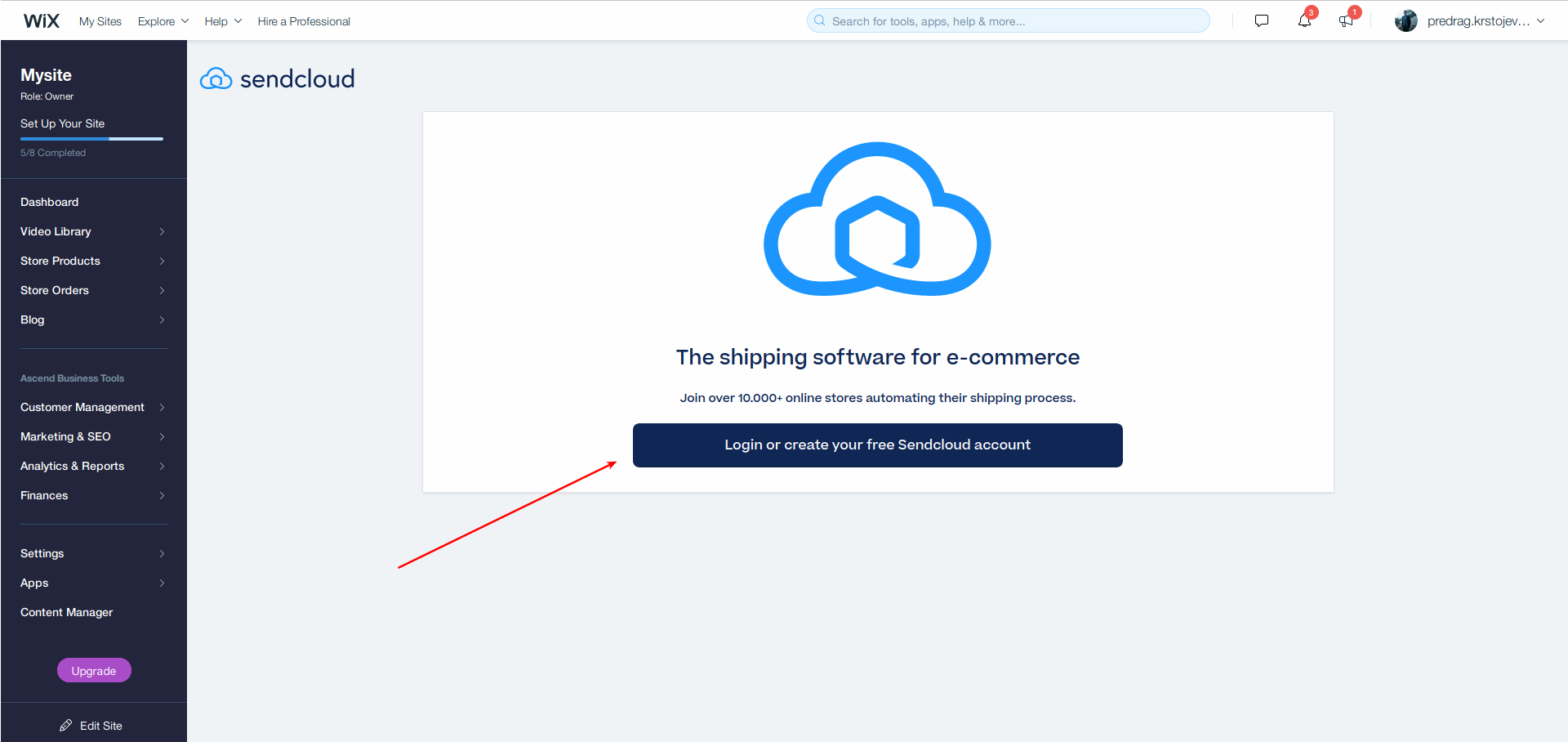Click the Edit Site pencil icon
This screenshot has height=742, width=1568.
point(65,726)
